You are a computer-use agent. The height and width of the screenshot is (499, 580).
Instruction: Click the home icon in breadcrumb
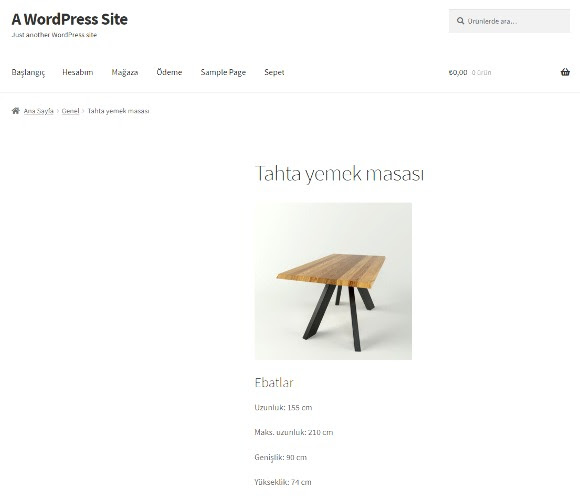16,111
